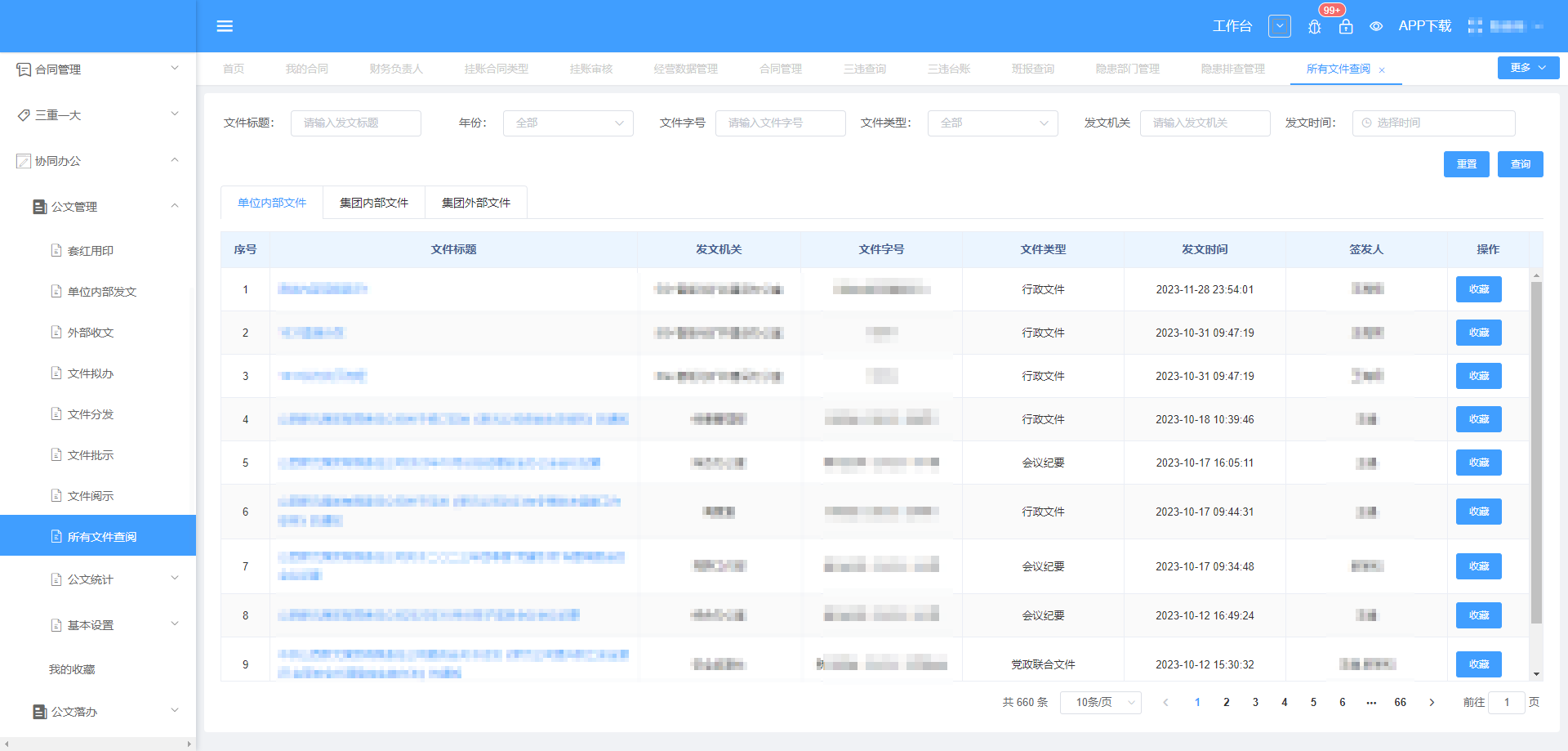Open the APP下载 link
This screenshot has height=751, width=1568.
1424,26
